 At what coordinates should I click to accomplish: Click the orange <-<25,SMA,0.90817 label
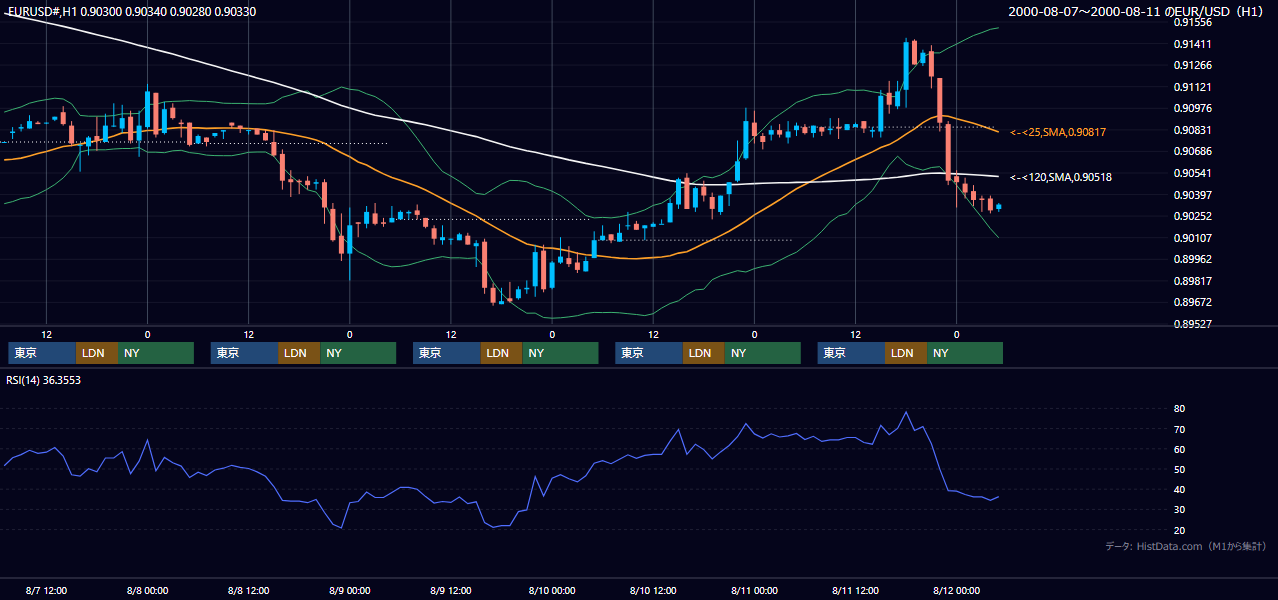(x=1058, y=132)
